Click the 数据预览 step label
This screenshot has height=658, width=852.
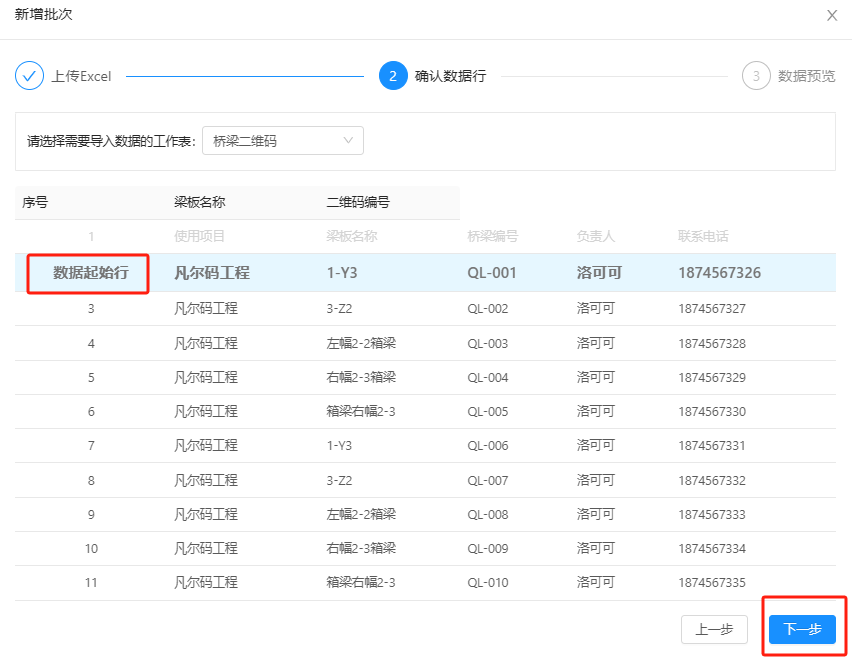click(806, 76)
